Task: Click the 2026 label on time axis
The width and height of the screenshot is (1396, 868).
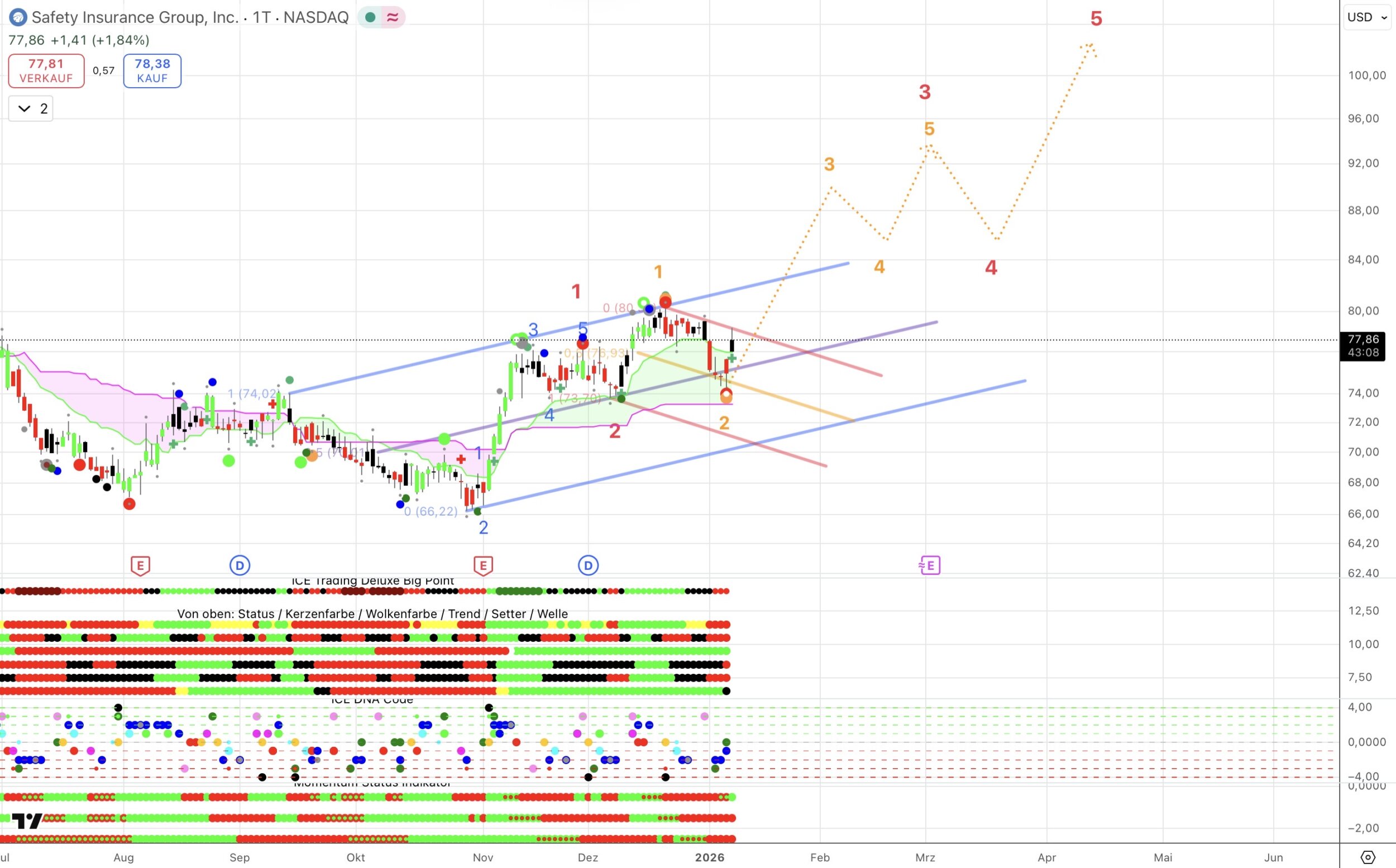Action: pyautogui.click(x=709, y=857)
